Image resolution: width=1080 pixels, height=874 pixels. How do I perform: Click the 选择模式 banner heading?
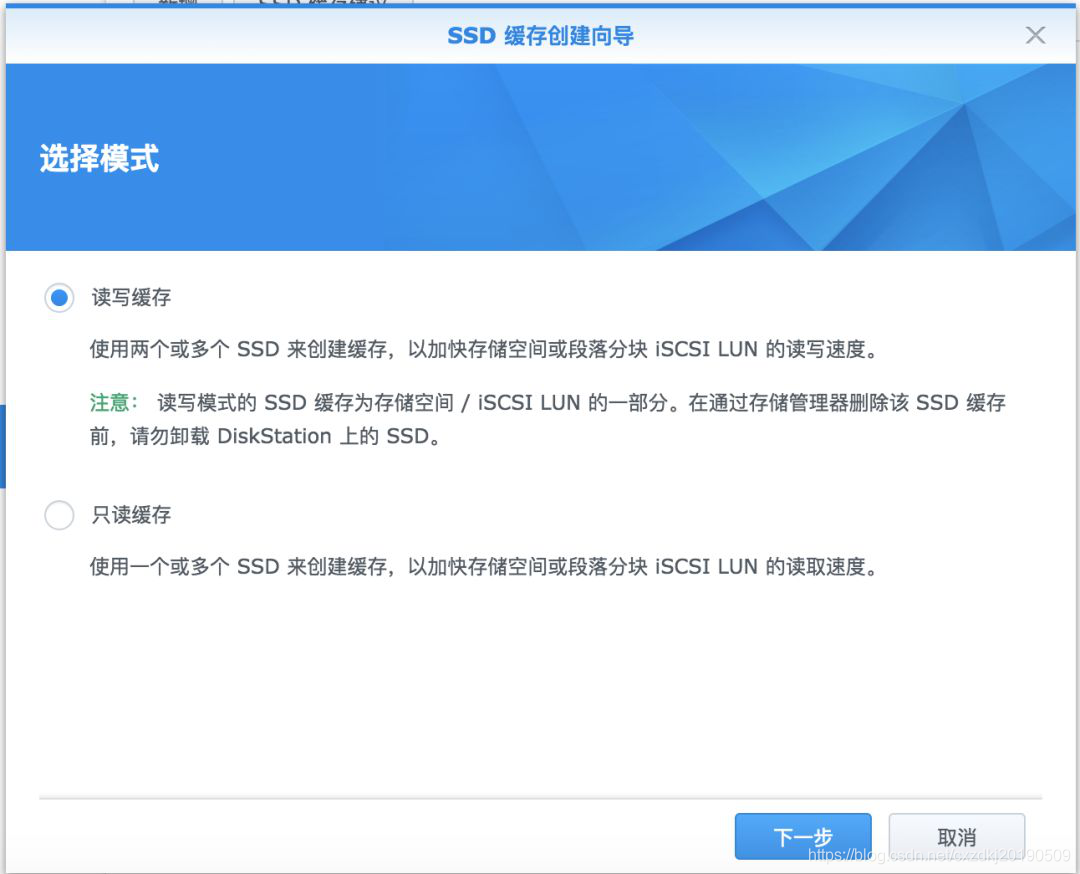(x=98, y=158)
